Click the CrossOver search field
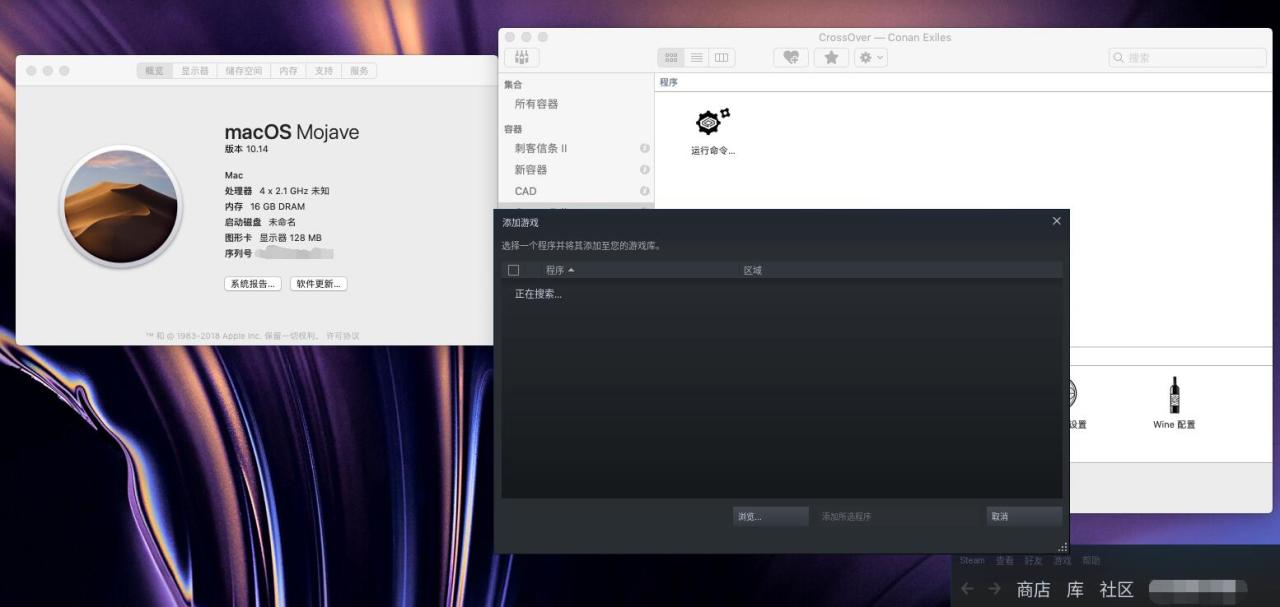The height and width of the screenshot is (607, 1280). click(1188, 58)
